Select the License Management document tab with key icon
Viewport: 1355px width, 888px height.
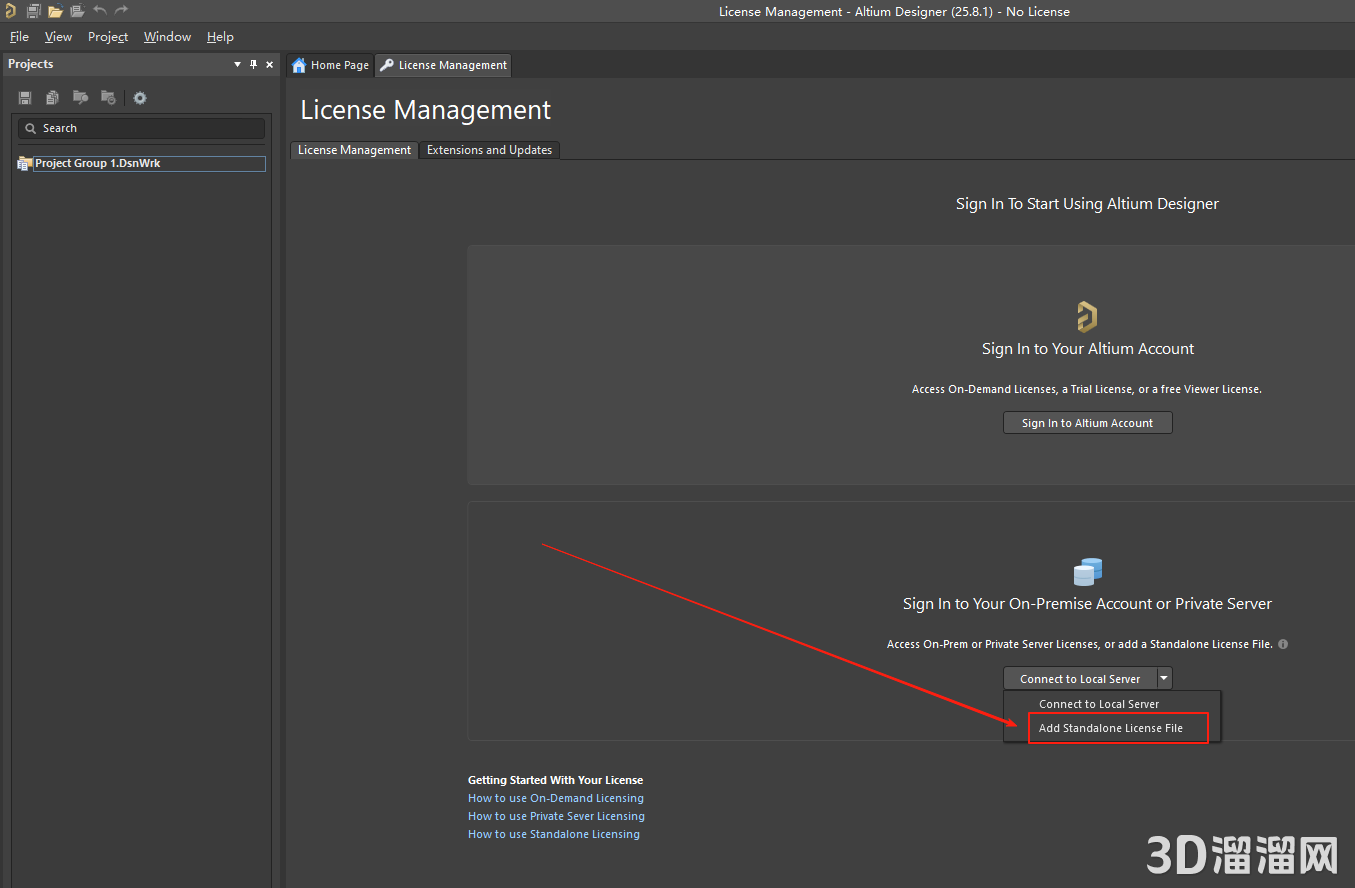coord(443,65)
